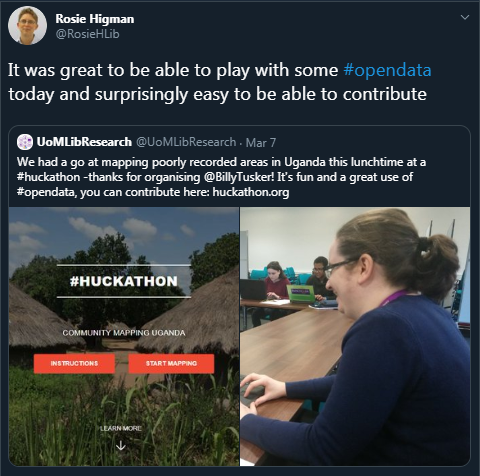The height and width of the screenshot is (476, 480).
Task: Open the tweet options chevron menu
Action: tap(465, 17)
